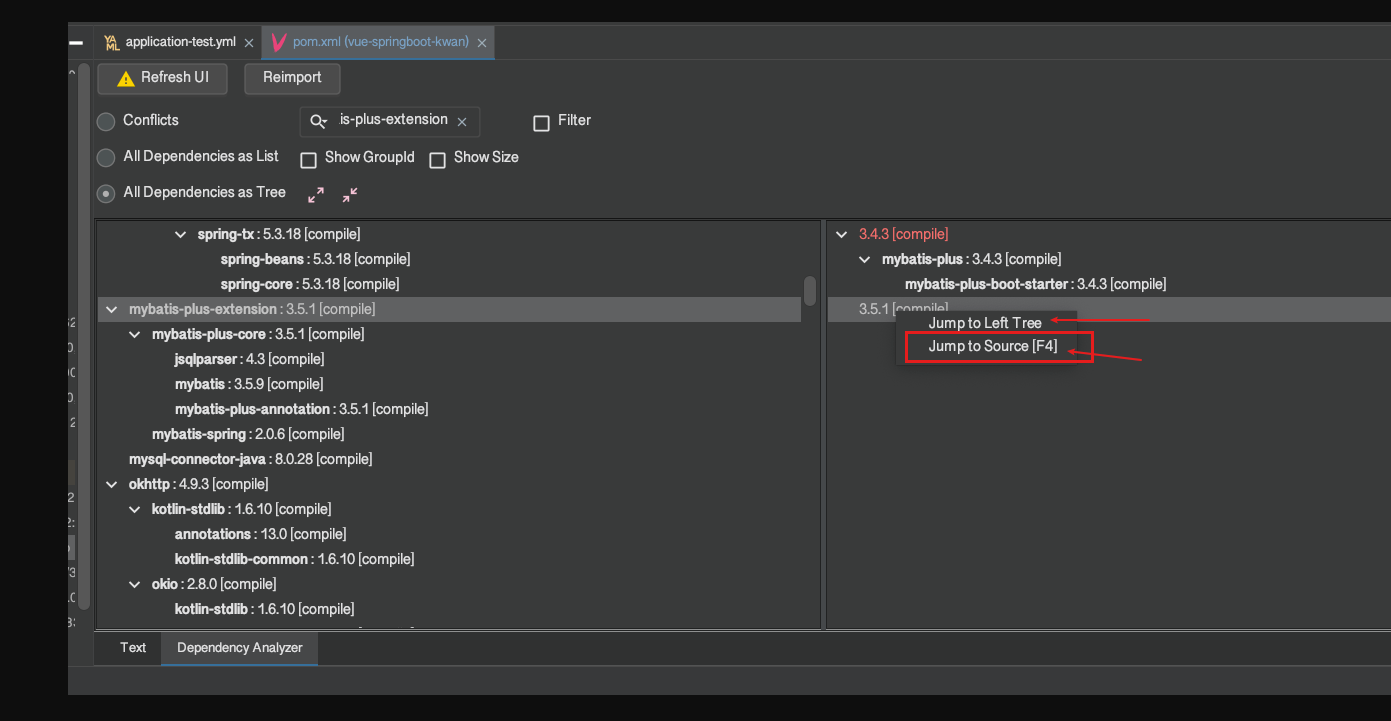Click the collapse all tree icon
This screenshot has height=721, width=1391.
coord(350,195)
